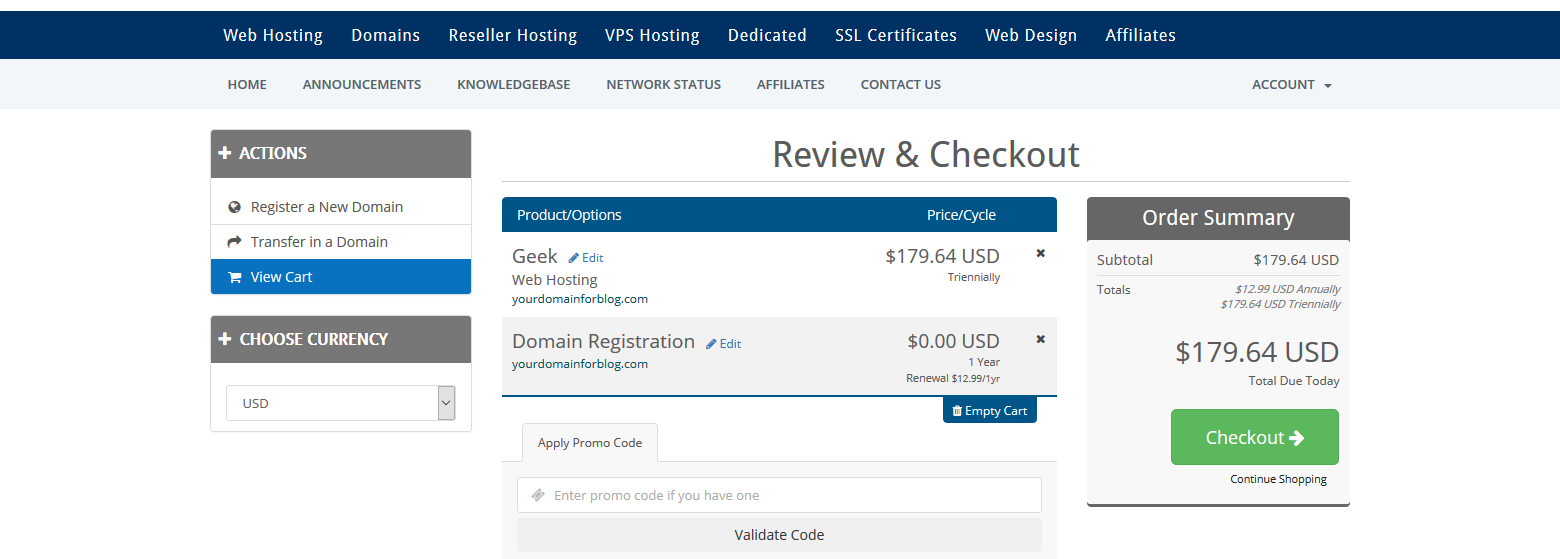This screenshot has height=559, width=1560.
Task: Remove Domain Registration item with X icon
Action: tap(1040, 340)
